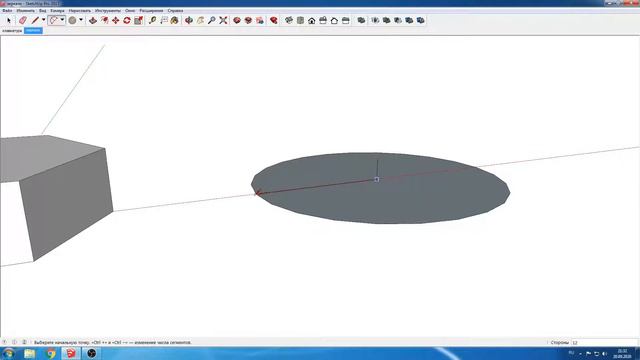Viewport: 640px width, 360px height.
Task: Open Google Chrome from the taskbar
Action: point(51,353)
